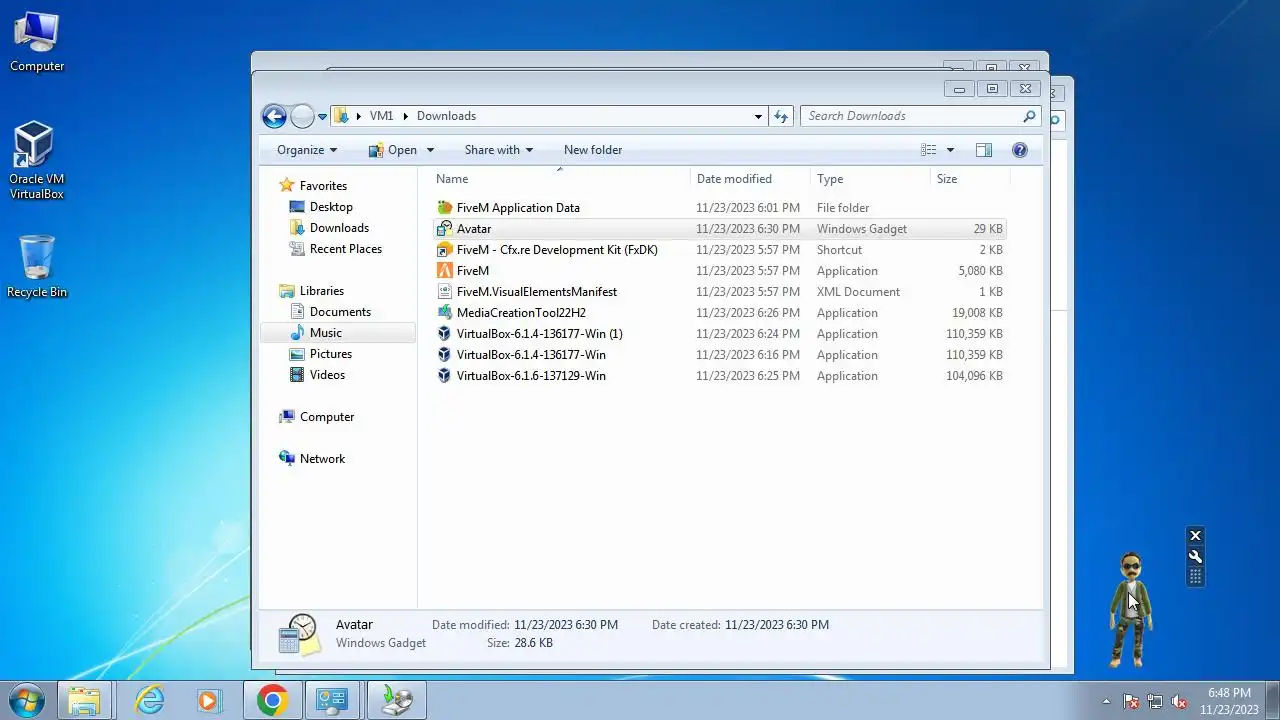This screenshot has width=1280, height=720.
Task: Select the MediaCreationTool22H2 file icon
Action: point(445,313)
